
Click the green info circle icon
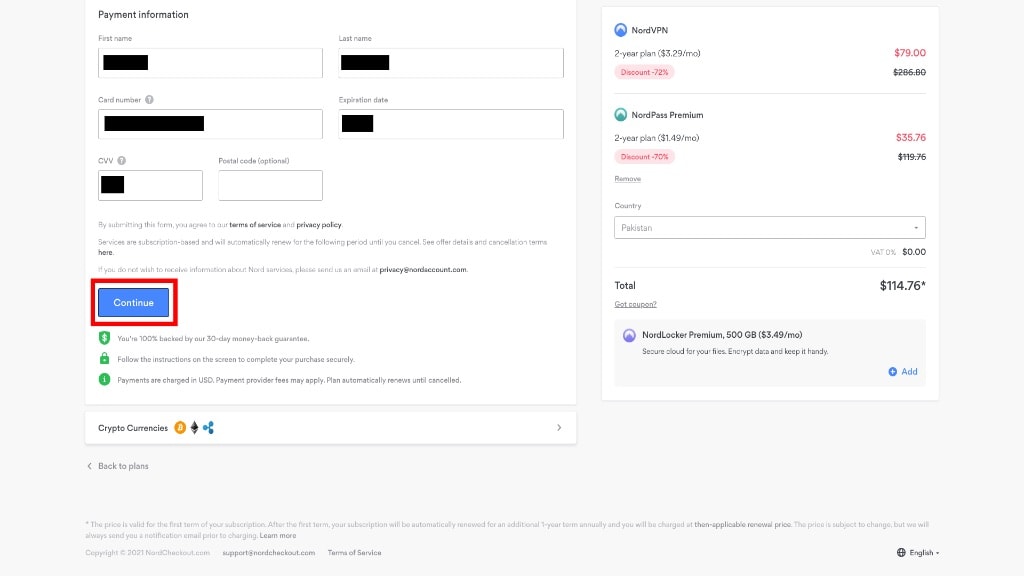coord(104,379)
